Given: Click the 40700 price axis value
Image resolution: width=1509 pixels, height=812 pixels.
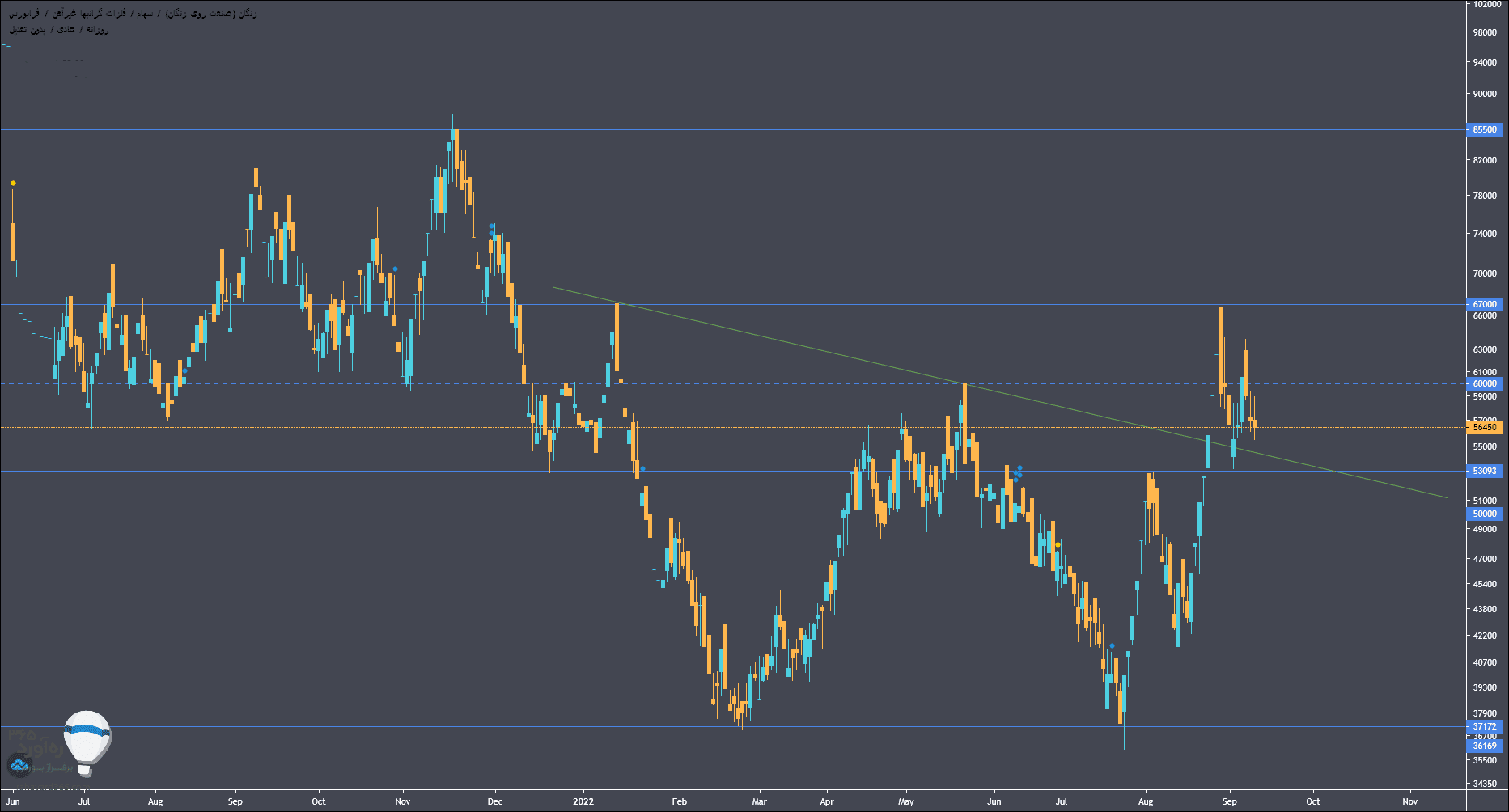Looking at the screenshot, I should pyautogui.click(x=1486, y=662).
